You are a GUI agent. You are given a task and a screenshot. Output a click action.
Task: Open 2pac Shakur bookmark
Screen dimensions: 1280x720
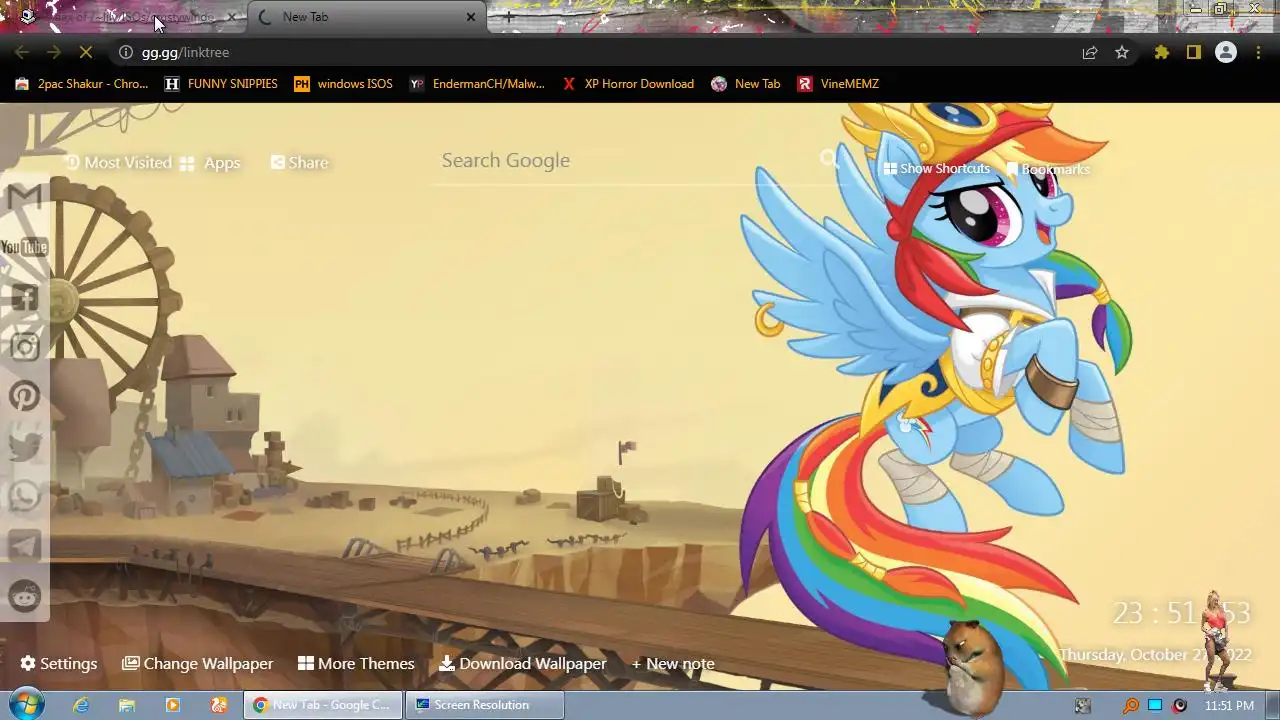click(81, 84)
